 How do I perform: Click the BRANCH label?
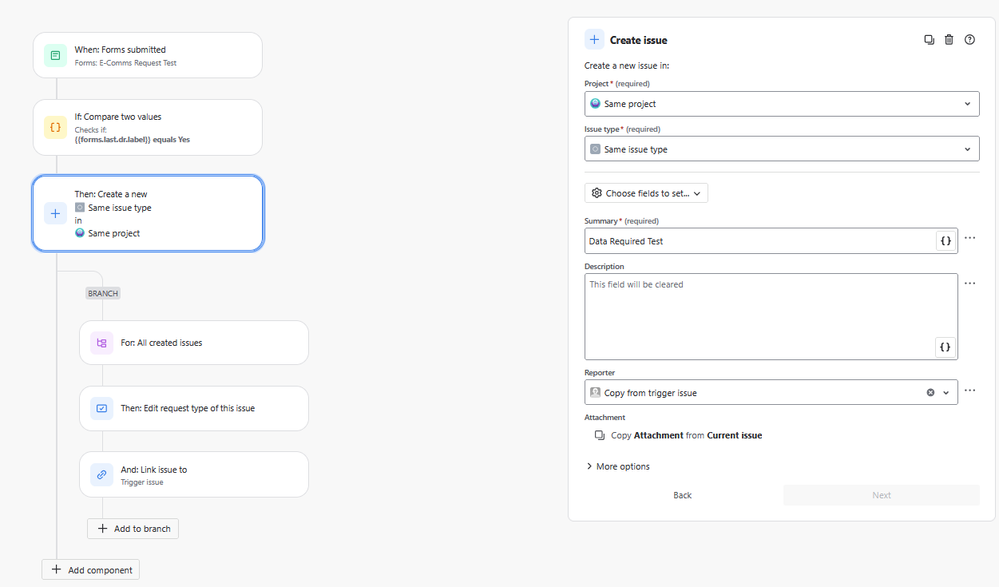103,293
